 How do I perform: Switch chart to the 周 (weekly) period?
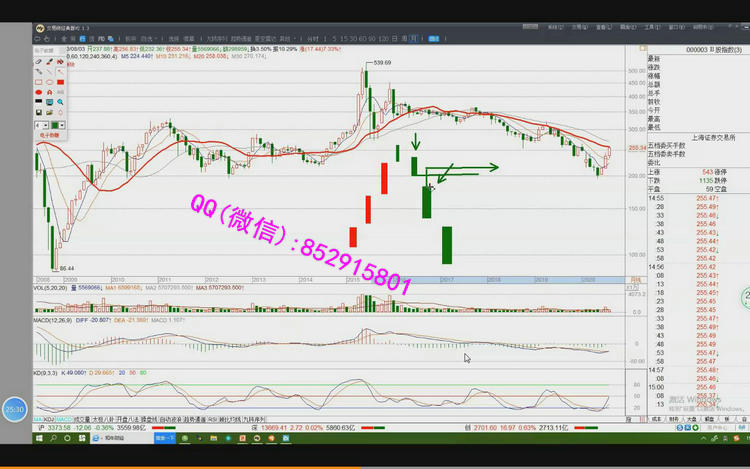(402, 38)
